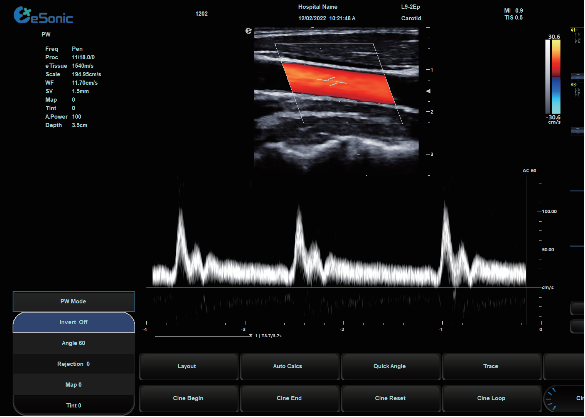Adjust the Angle 60 setting
The height and width of the screenshot is (417, 585).
click(x=73, y=343)
